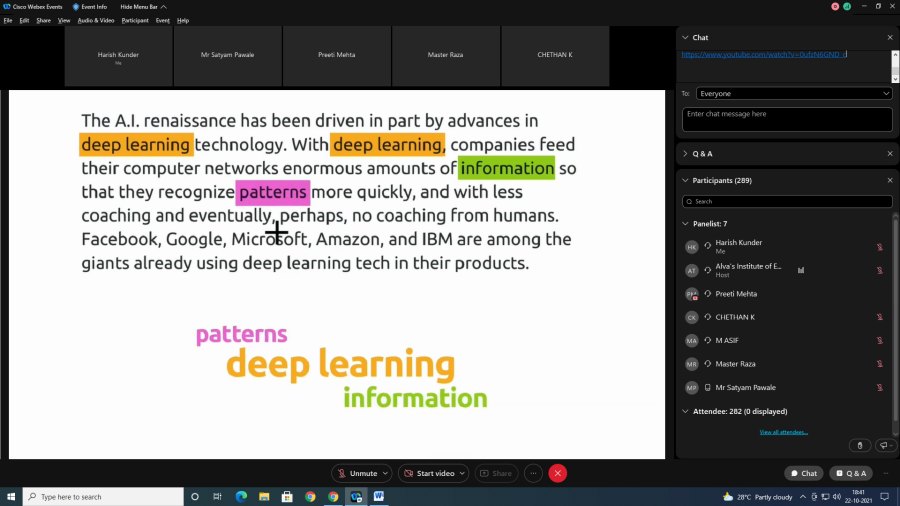The height and width of the screenshot is (506, 900).
Task: Click the raise hand button
Action: [859, 445]
